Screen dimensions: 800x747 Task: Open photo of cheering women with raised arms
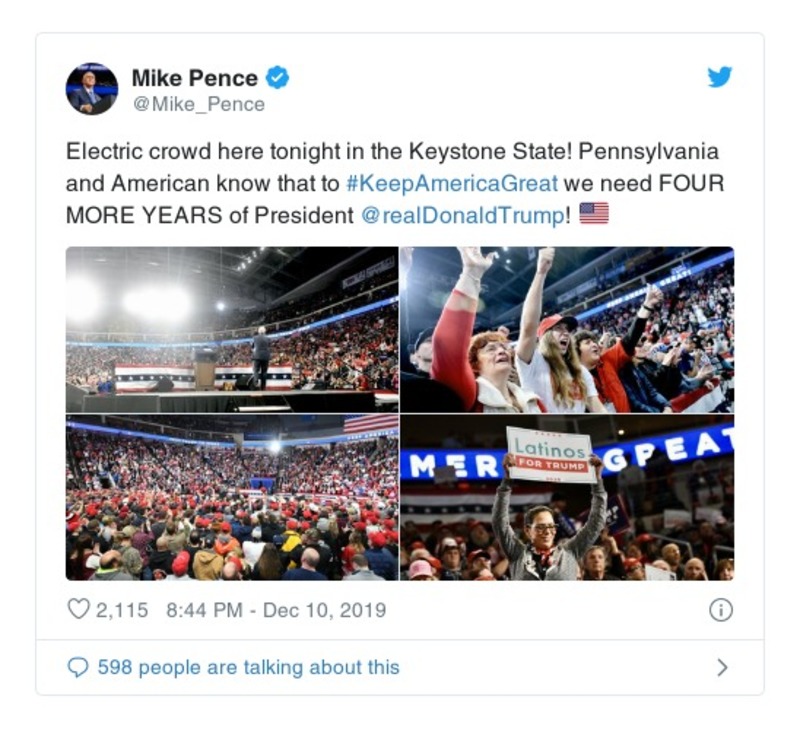tap(567, 329)
